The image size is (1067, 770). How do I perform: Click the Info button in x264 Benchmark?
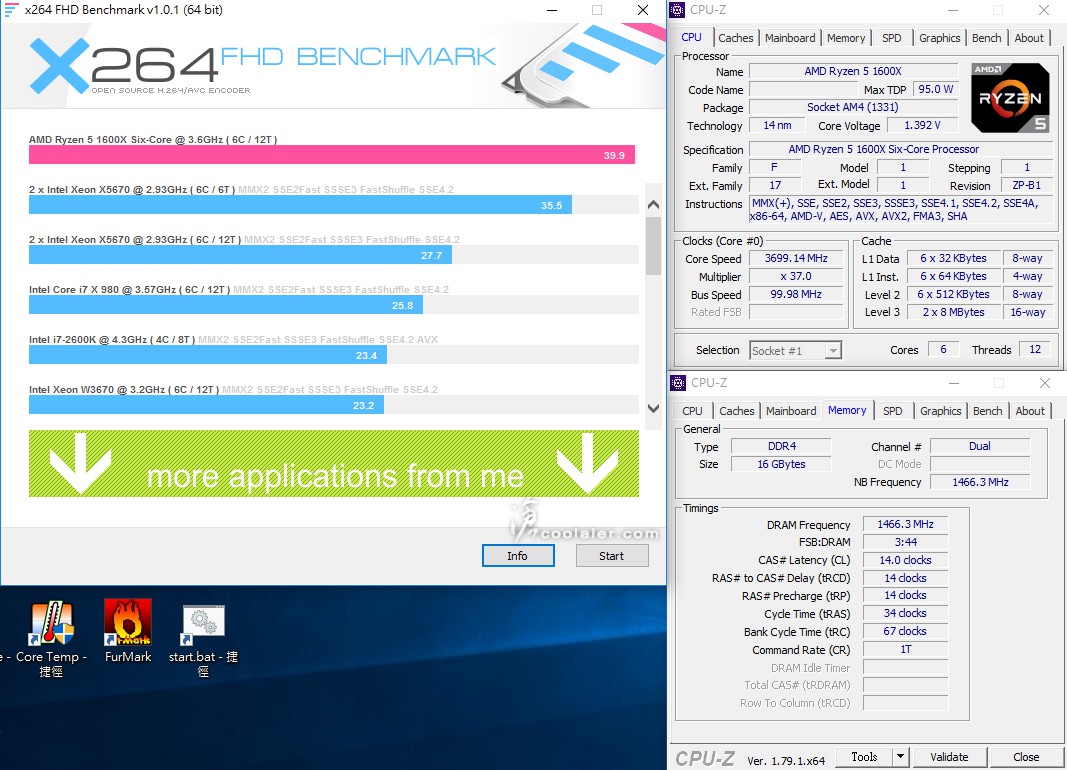(518, 556)
